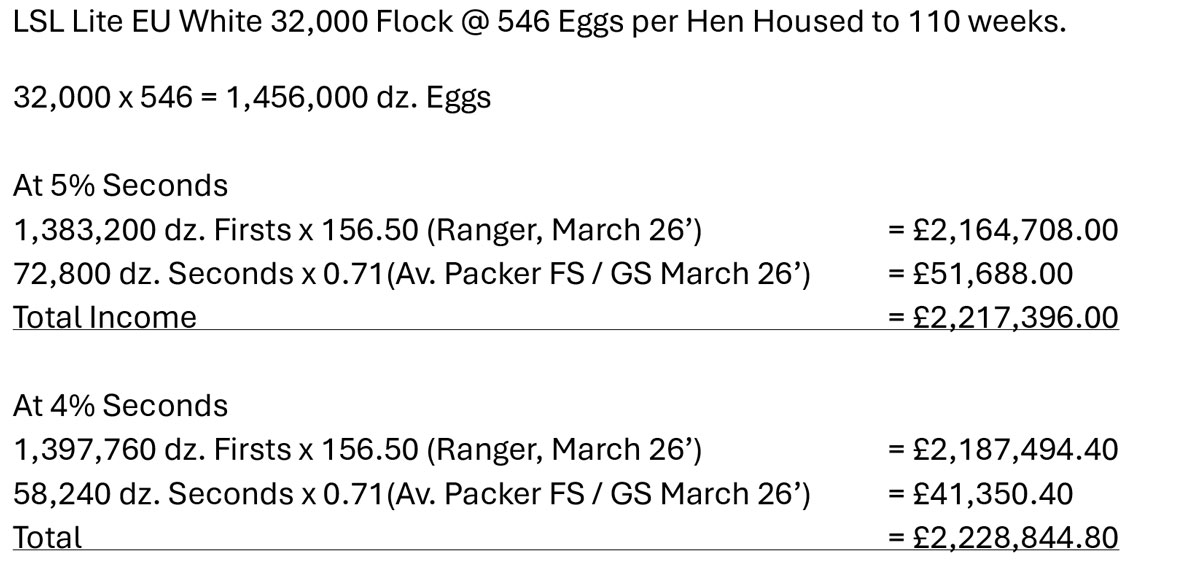Image resolution: width=1200 pixels, height=563 pixels.
Task: Click the £2,217,396.00 total income value
Action: 1002,318
